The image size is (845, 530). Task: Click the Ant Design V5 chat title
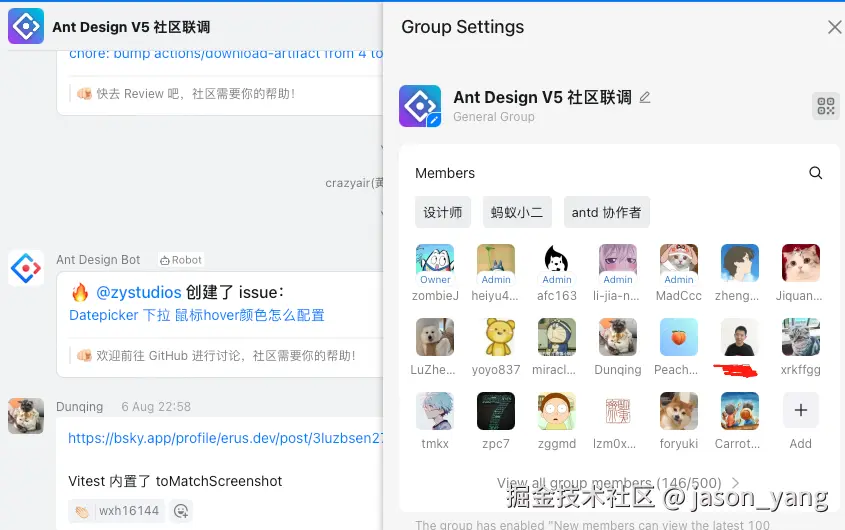click(131, 27)
